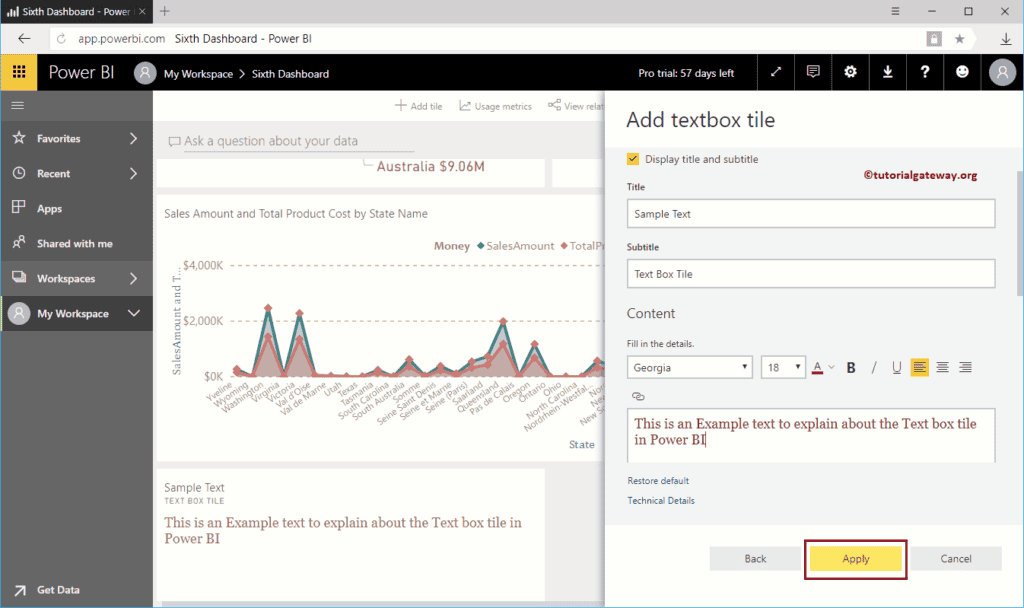Viewport: 1024px width, 608px height.
Task: Open the font color picker
Action: point(817,367)
